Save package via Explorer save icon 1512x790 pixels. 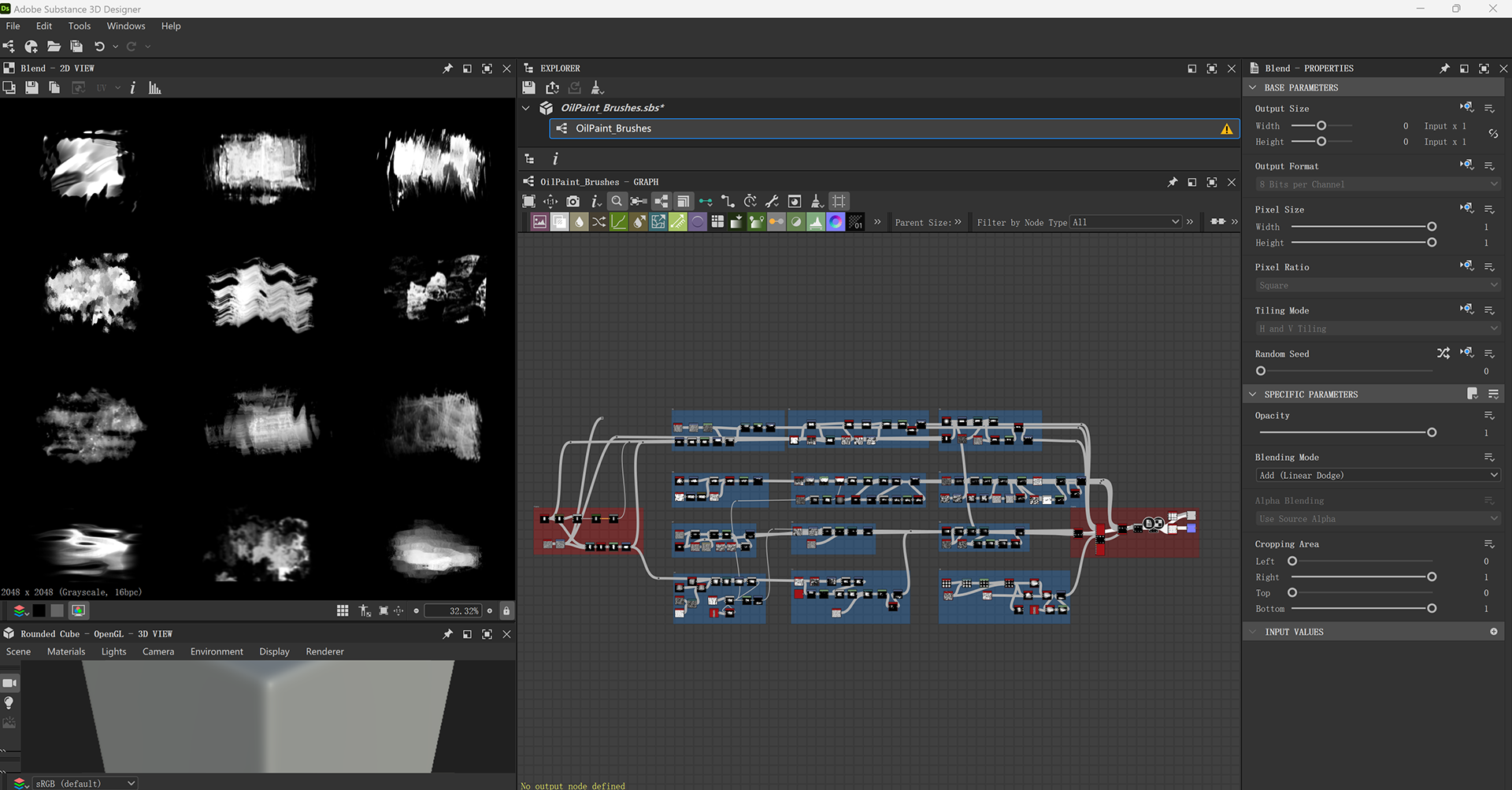coord(529,87)
